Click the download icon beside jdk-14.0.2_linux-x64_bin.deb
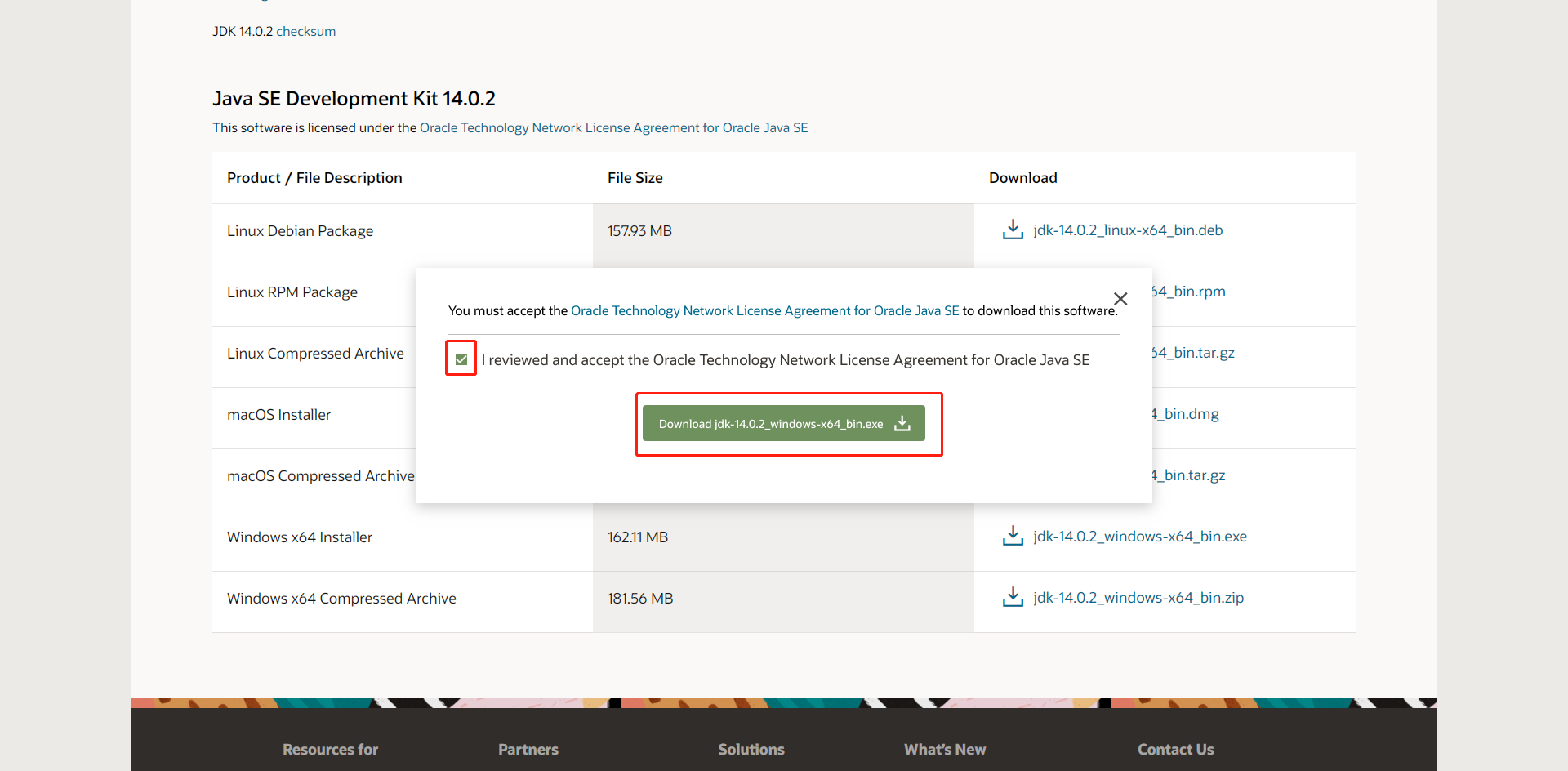 [x=1013, y=230]
